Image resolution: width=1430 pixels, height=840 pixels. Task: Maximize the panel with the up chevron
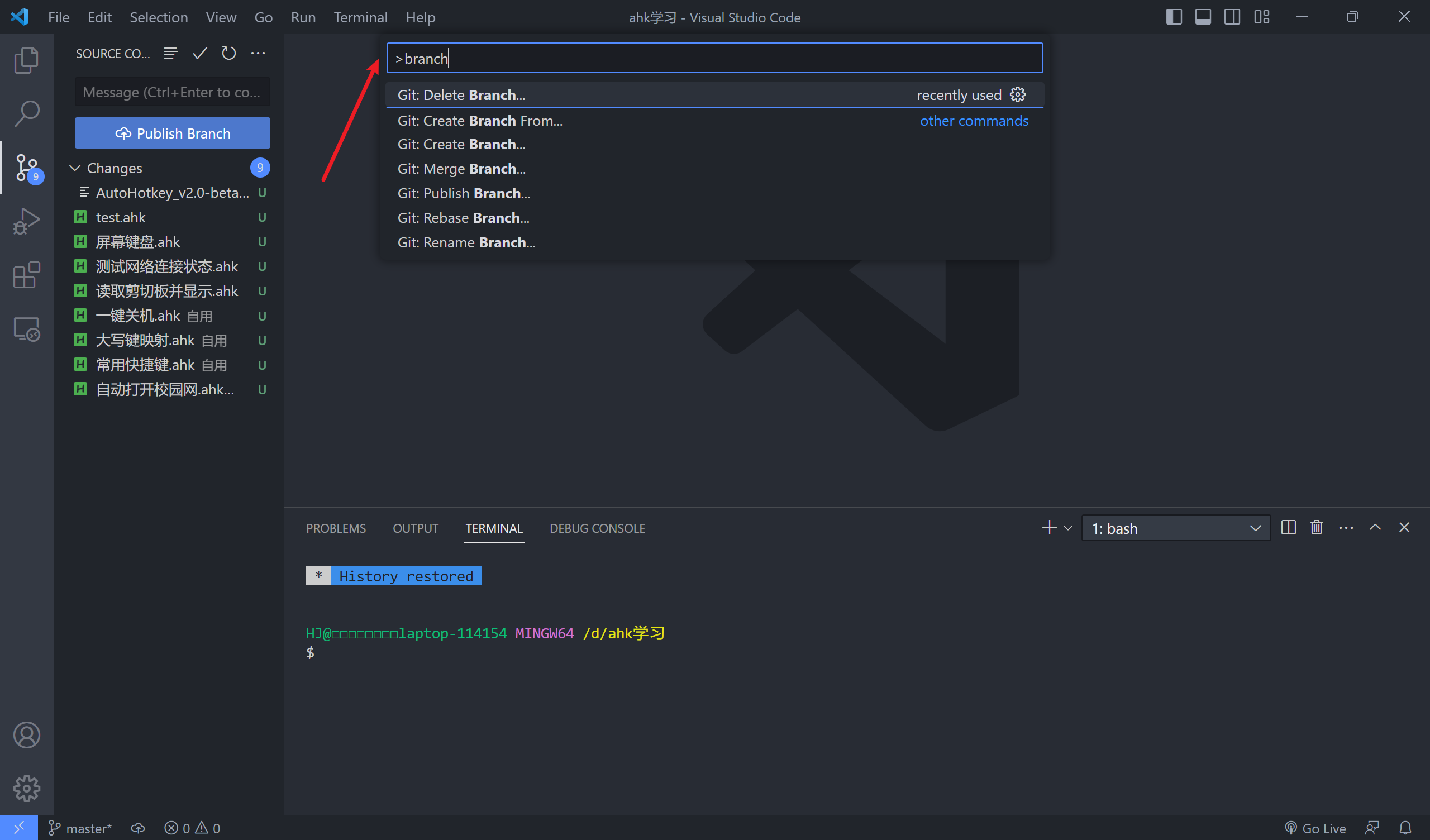coord(1375,528)
